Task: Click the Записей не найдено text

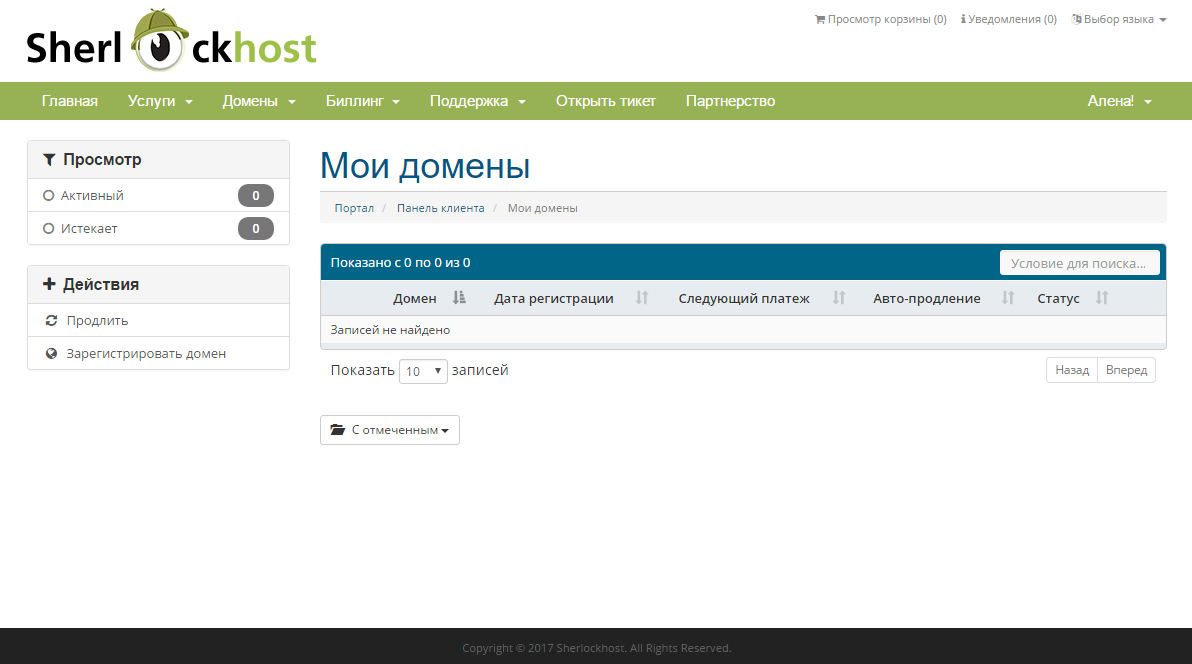Action: click(390, 329)
